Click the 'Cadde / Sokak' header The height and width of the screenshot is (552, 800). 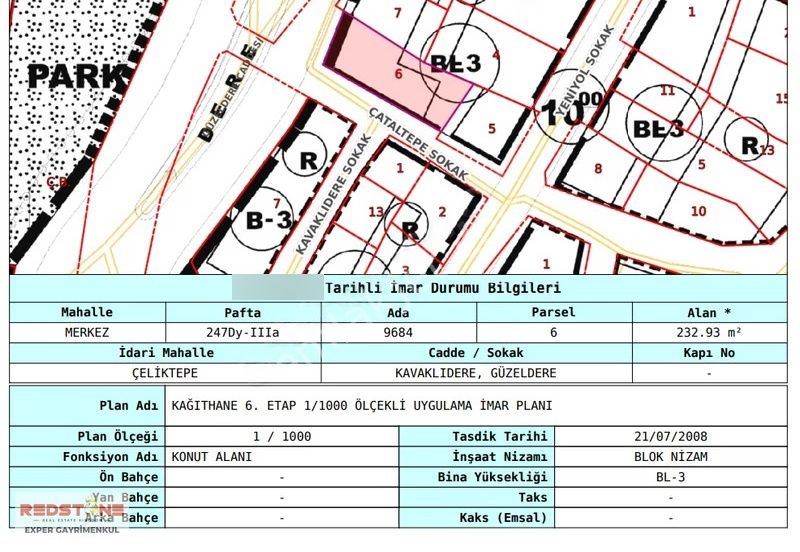coord(476,353)
